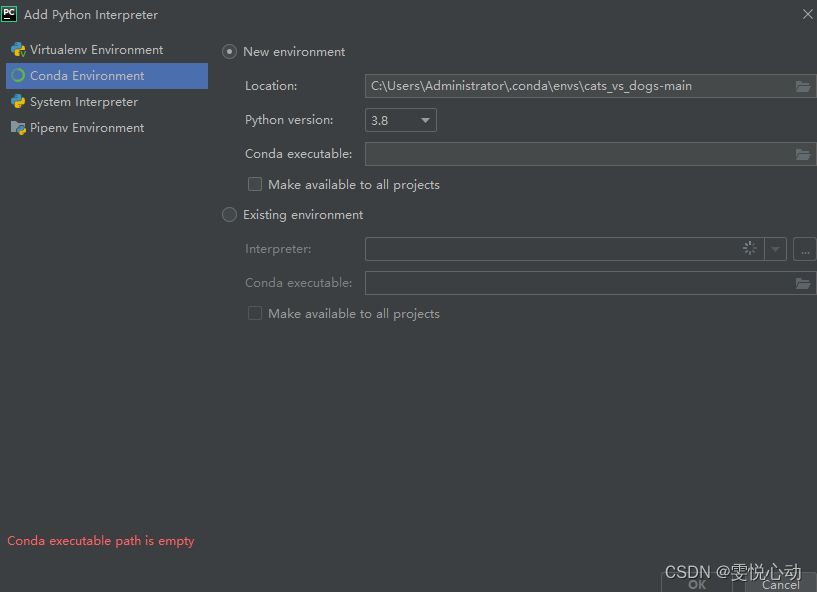Click the Pipenv Environment folder icon
The height and width of the screenshot is (592, 817).
coord(18,128)
